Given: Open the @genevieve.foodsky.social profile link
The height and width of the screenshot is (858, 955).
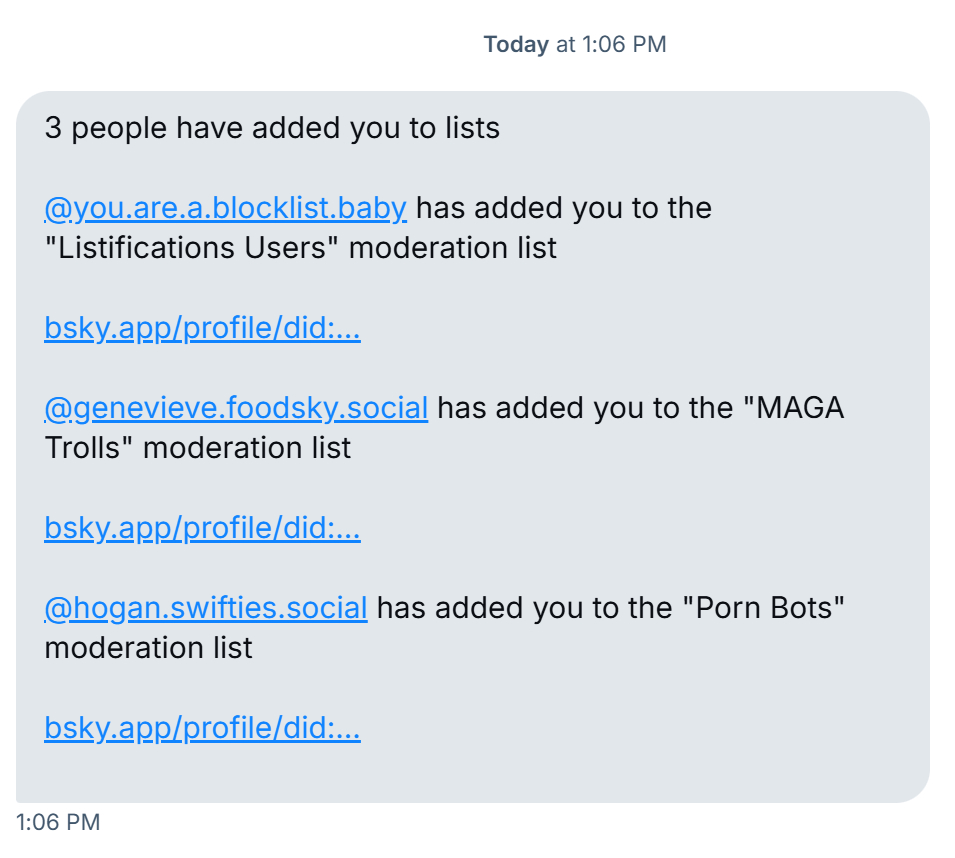Looking at the screenshot, I should coord(236,408).
